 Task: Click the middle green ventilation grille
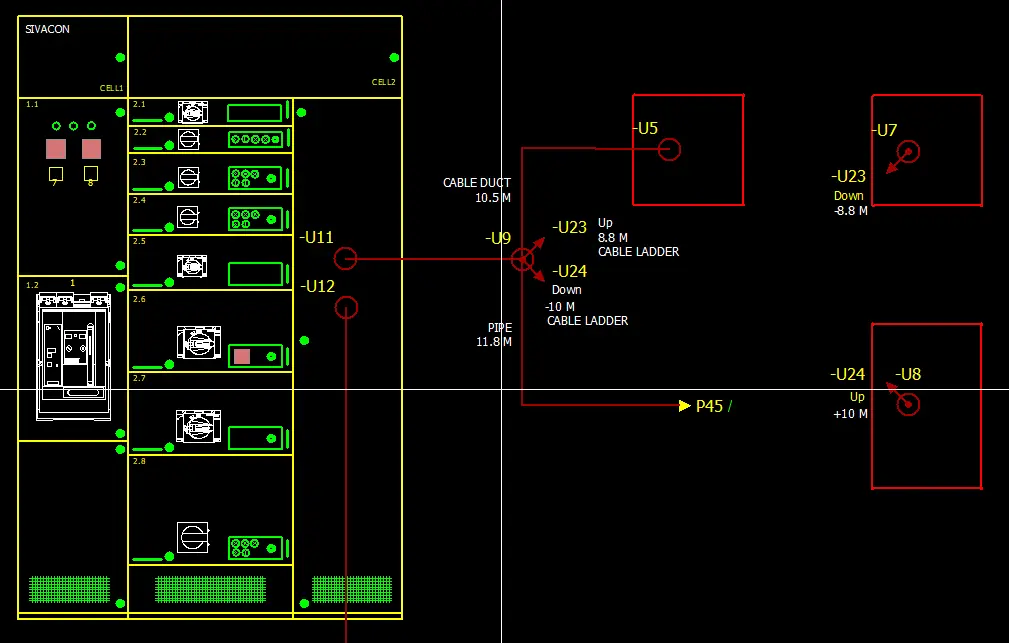pos(210,590)
